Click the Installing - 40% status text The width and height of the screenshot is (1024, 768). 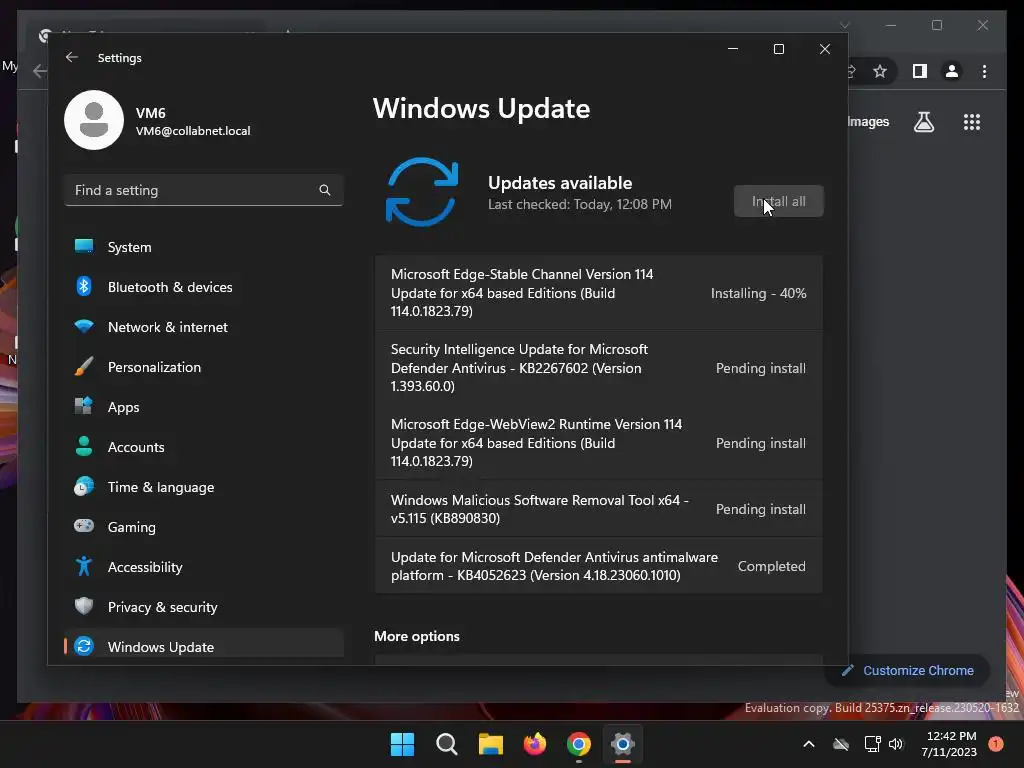758,293
